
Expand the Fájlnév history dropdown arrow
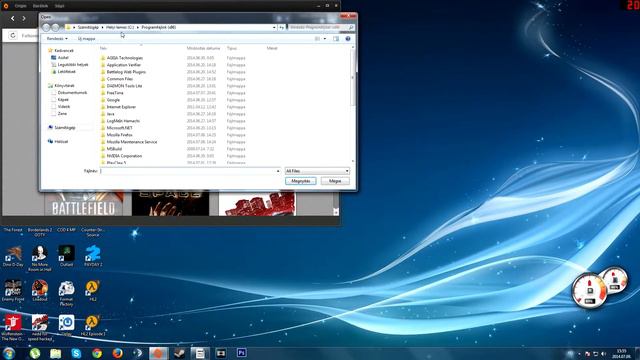278,171
